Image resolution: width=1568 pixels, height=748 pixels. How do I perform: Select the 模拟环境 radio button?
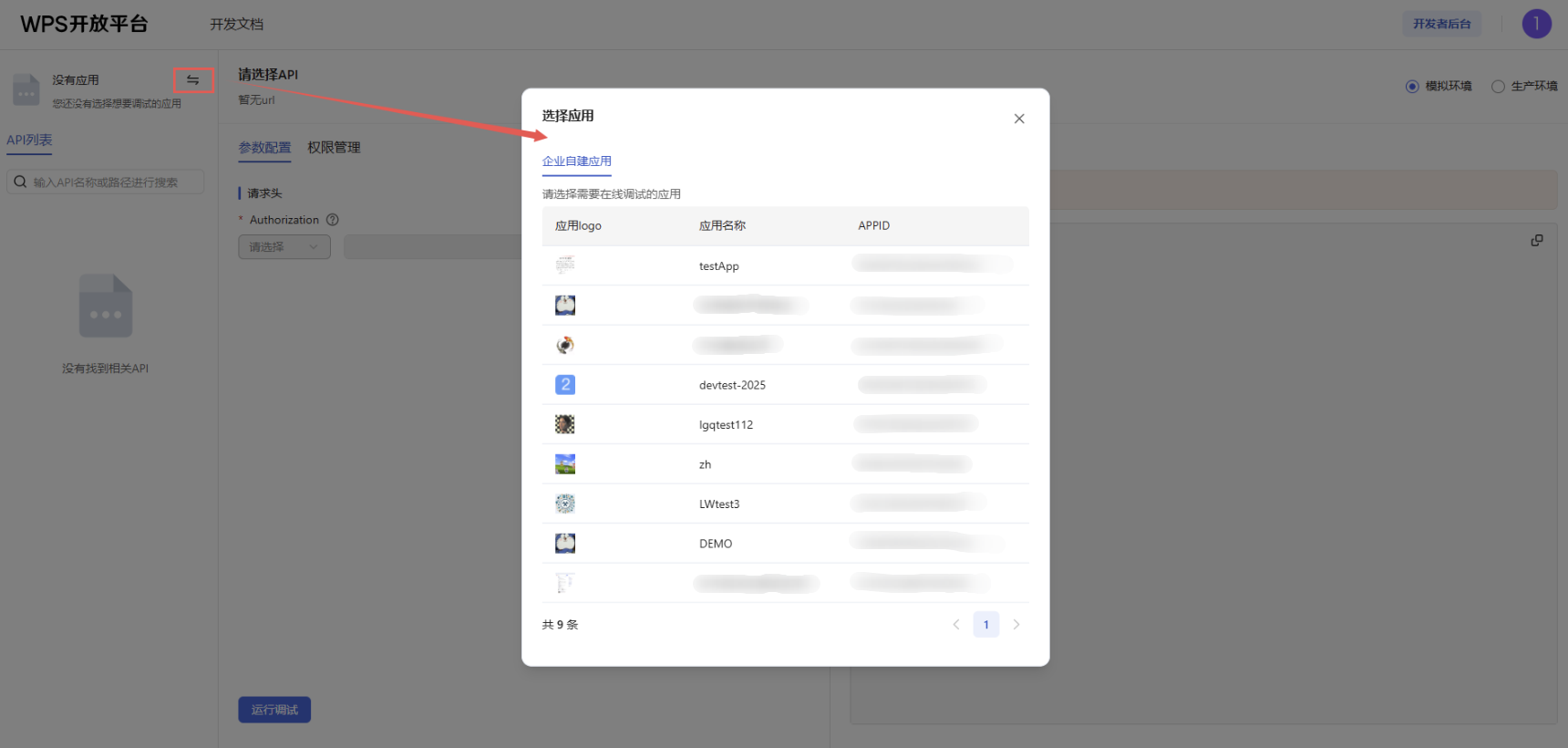point(1412,87)
